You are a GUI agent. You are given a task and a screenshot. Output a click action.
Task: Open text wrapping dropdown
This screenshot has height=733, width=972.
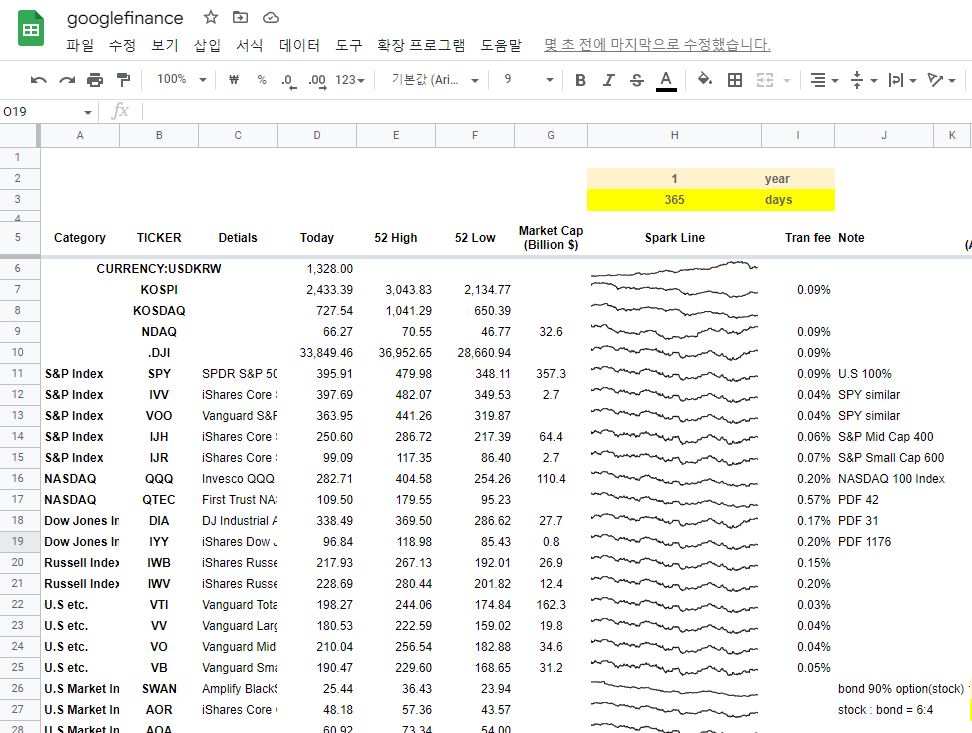click(x=902, y=80)
